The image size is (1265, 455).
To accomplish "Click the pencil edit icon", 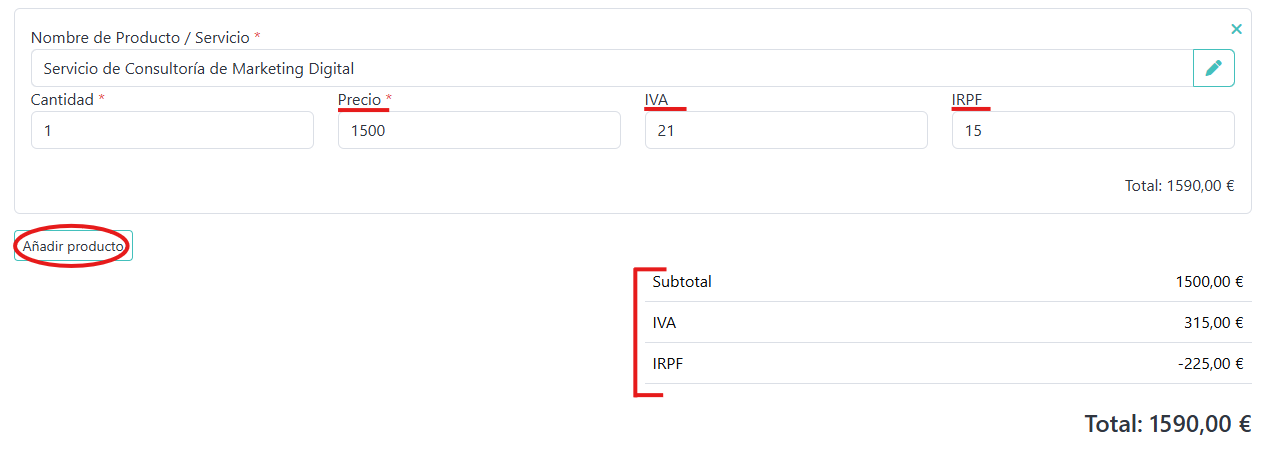I will point(1213,68).
